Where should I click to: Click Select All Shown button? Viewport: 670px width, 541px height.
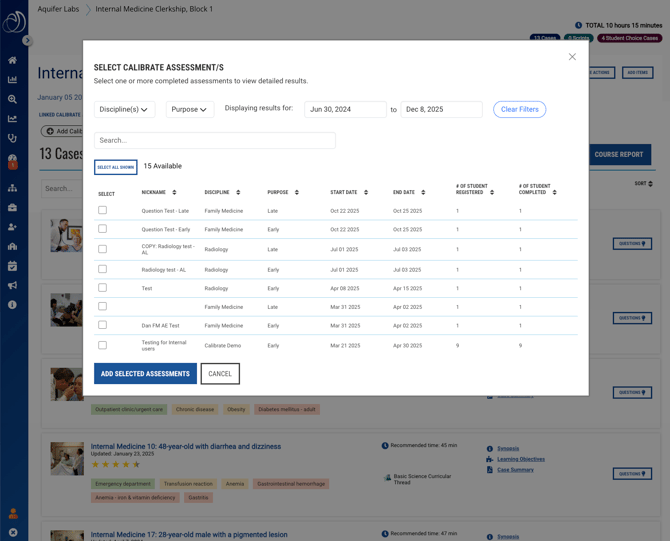(x=116, y=167)
